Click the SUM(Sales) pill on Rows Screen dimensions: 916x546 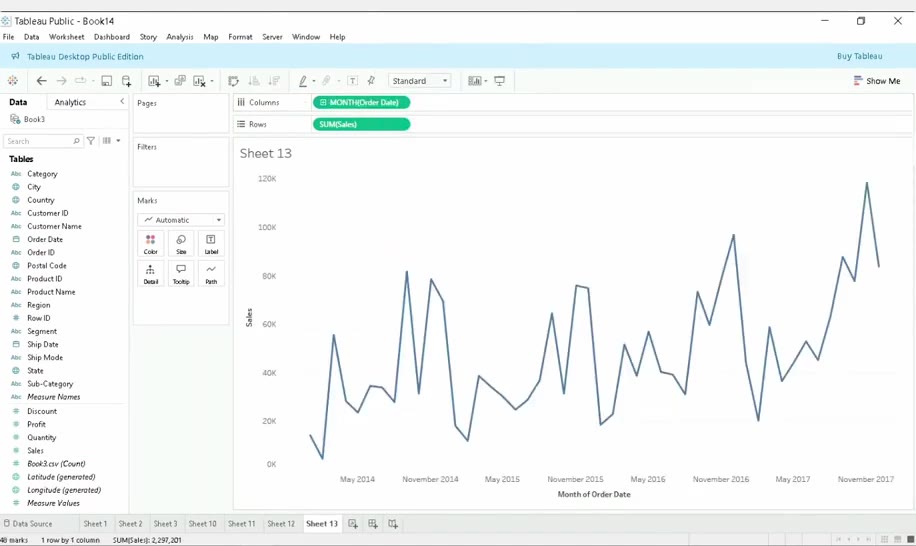(x=361, y=124)
